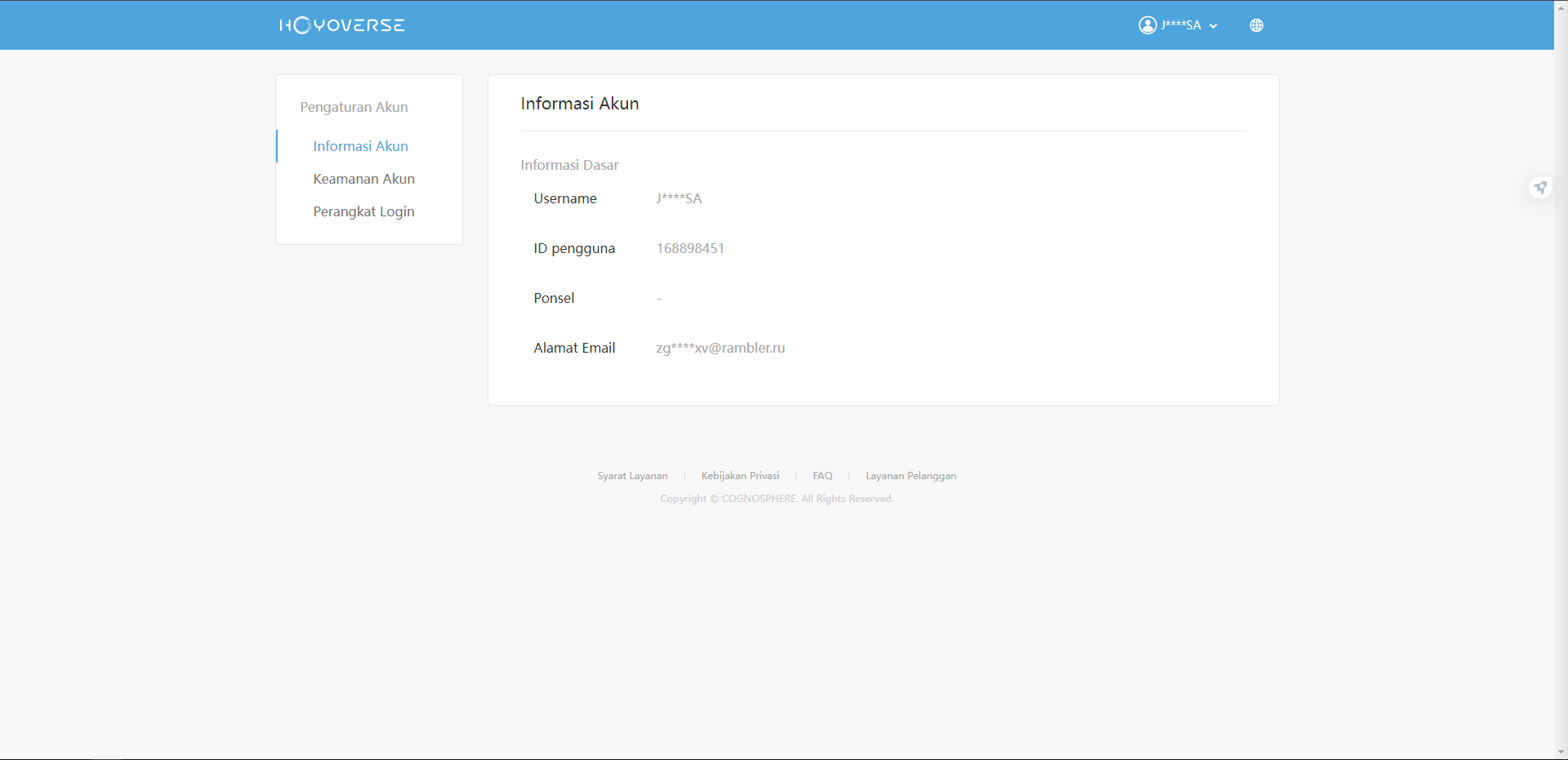Expand the account chevron next to J****SA
1568x760 pixels.
pyautogui.click(x=1214, y=26)
